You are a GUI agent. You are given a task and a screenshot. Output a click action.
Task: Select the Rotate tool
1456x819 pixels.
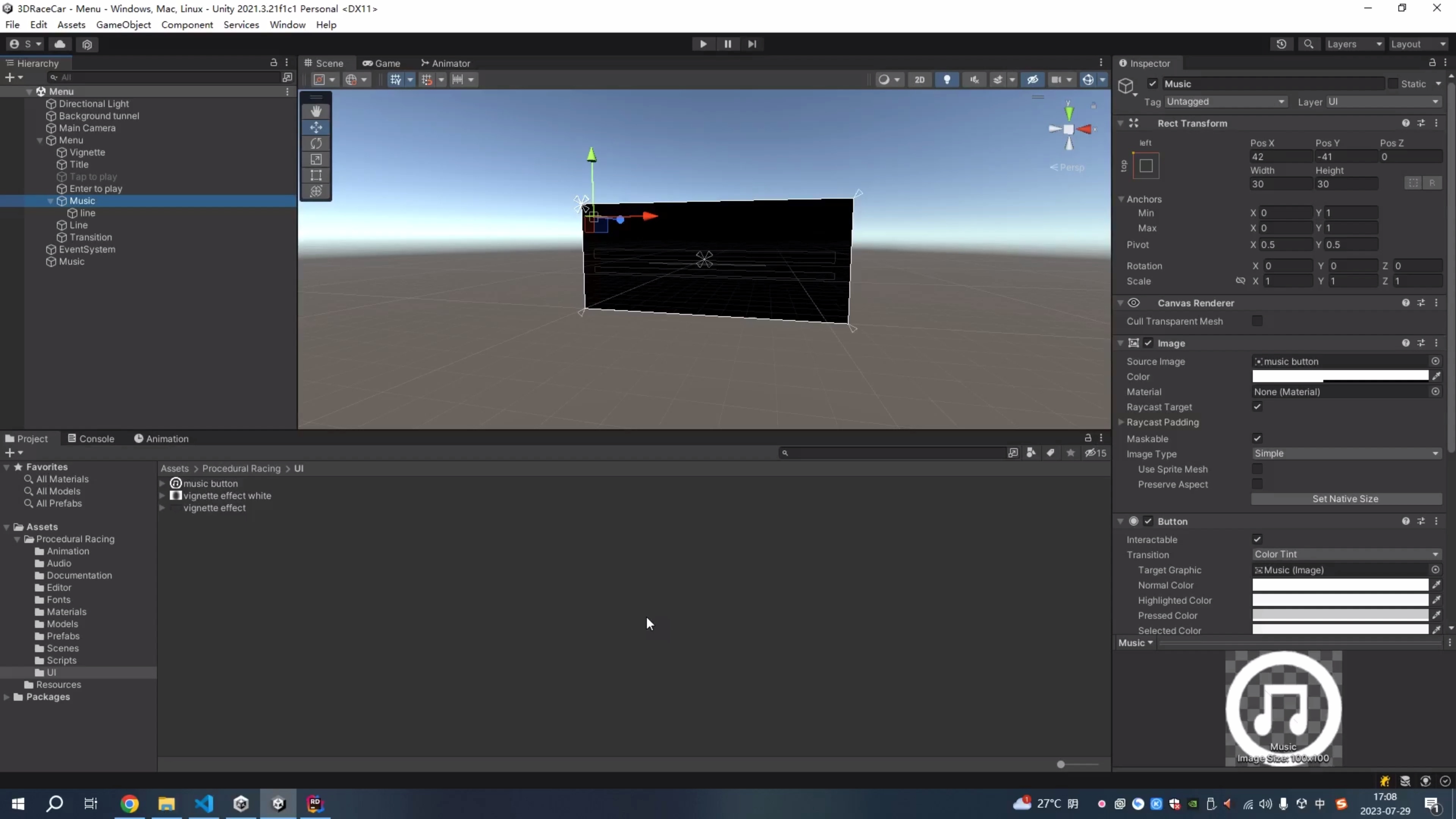[316, 144]
